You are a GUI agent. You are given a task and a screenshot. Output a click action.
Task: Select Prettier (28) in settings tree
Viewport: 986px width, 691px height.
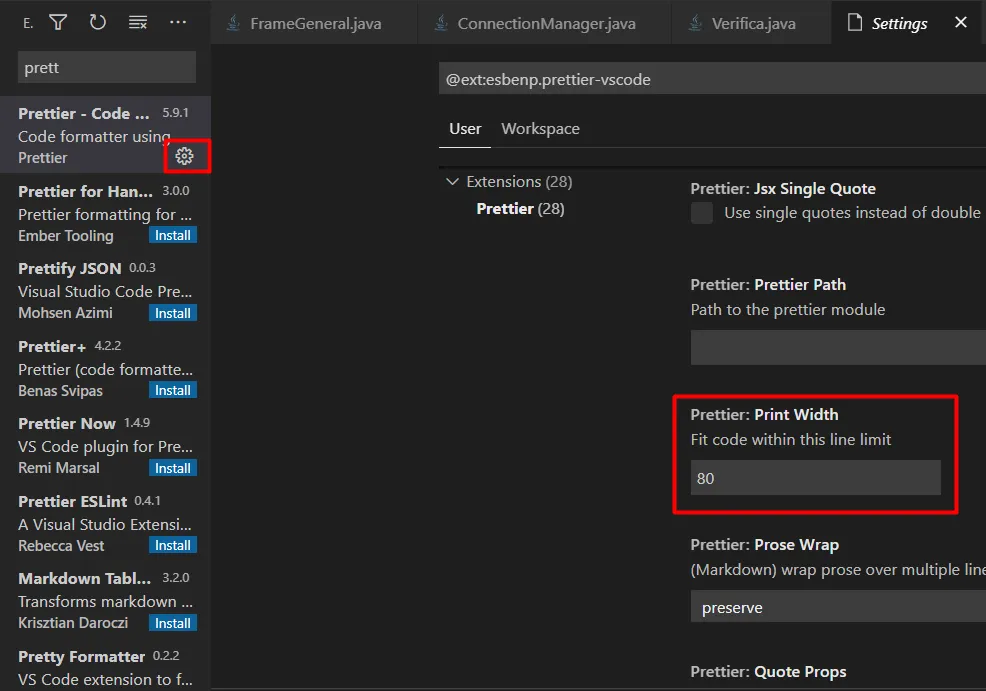coord(520,209)
